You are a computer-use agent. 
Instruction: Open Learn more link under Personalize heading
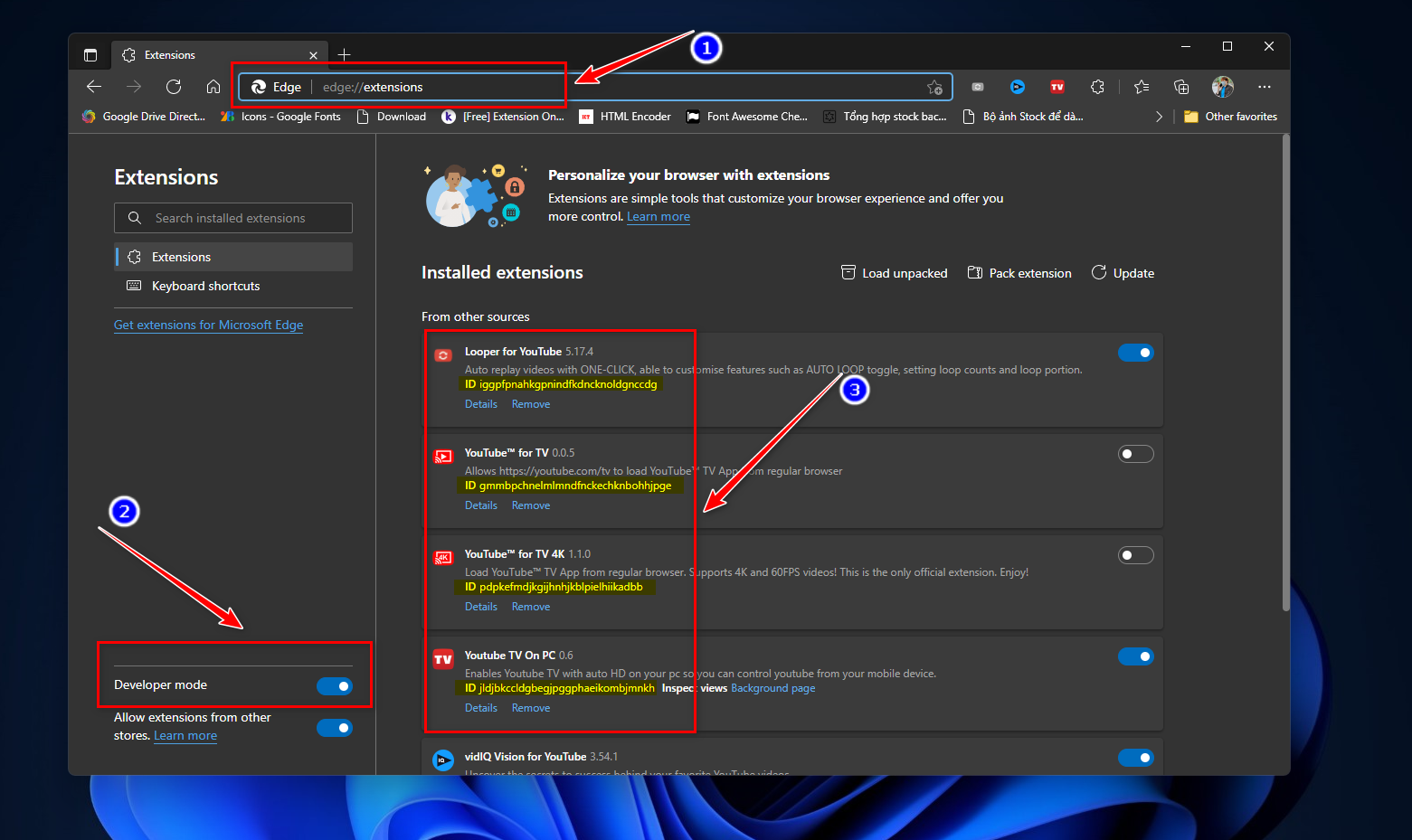(659, 216)
